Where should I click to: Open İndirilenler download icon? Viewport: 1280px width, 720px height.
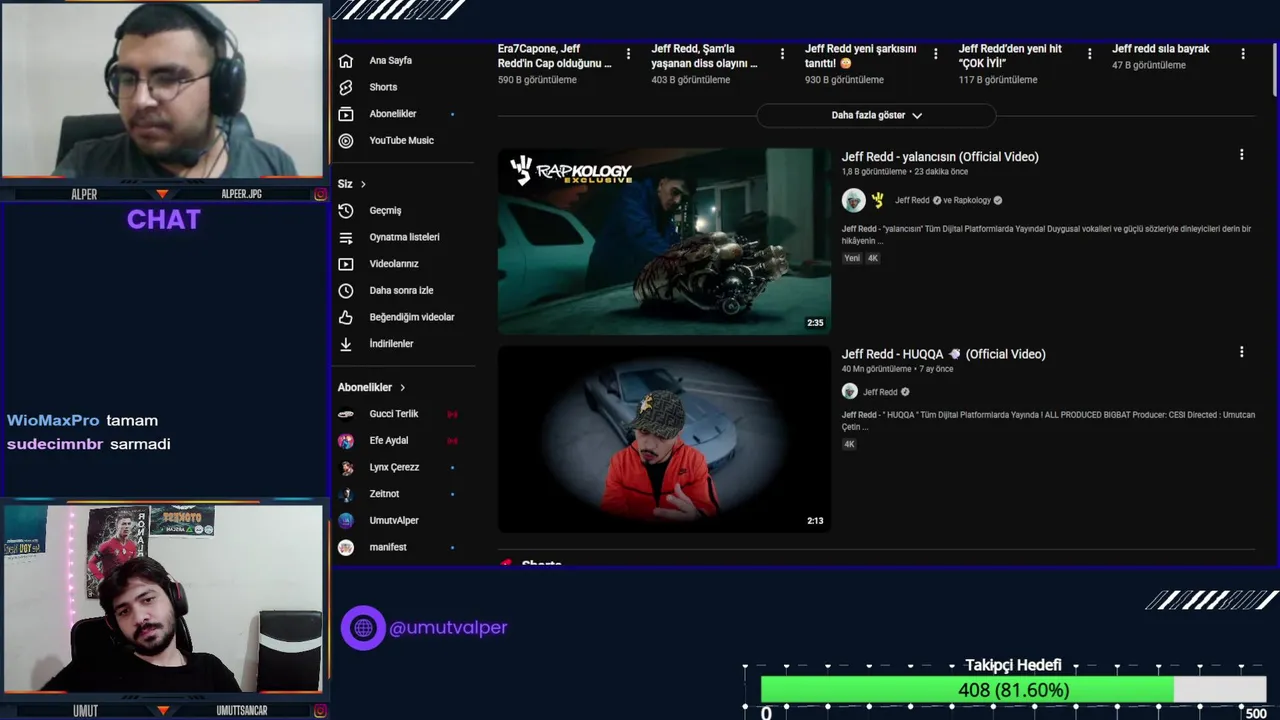pos(346,344)
